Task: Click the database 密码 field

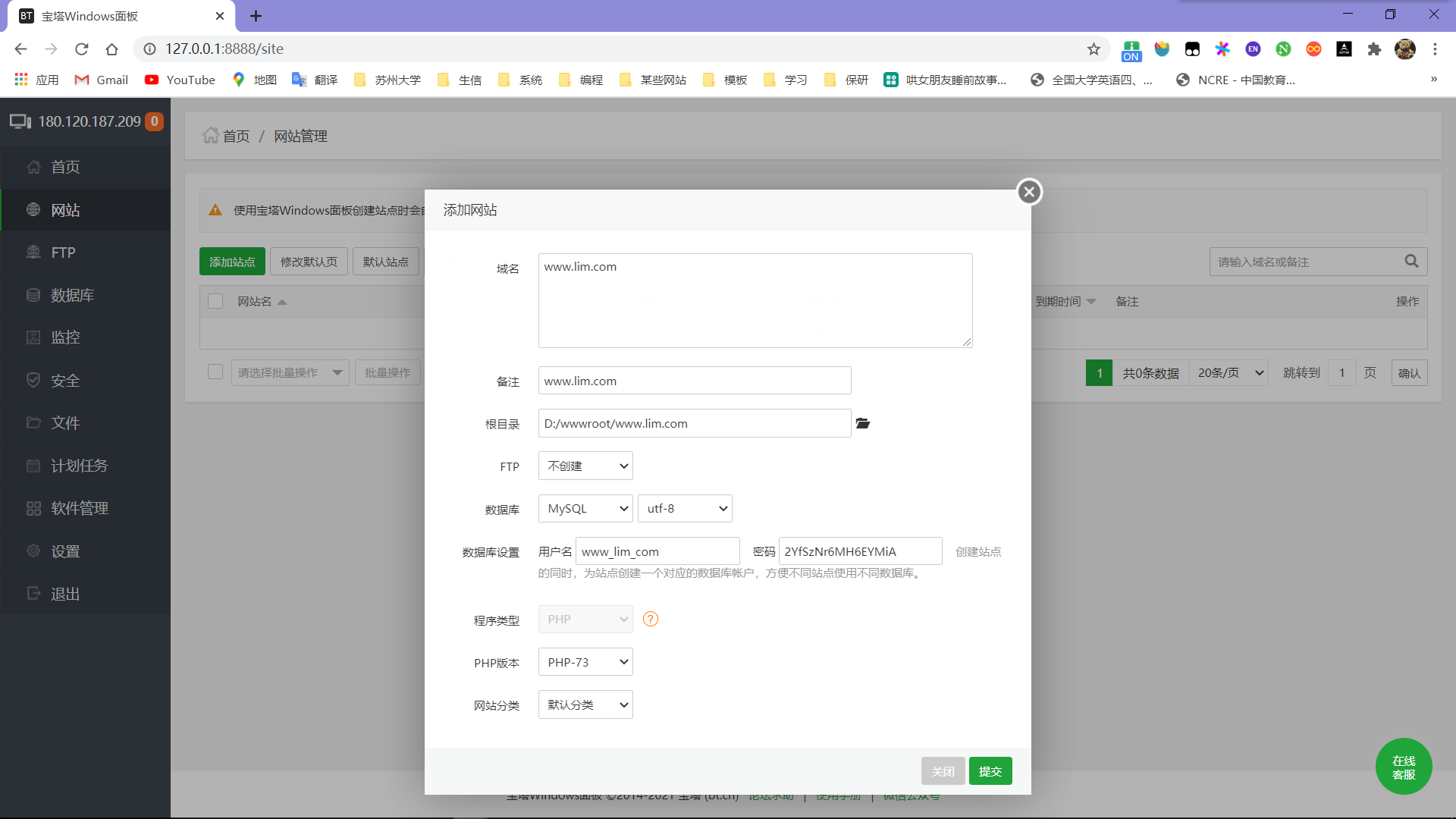Action: tap(860, 551)
